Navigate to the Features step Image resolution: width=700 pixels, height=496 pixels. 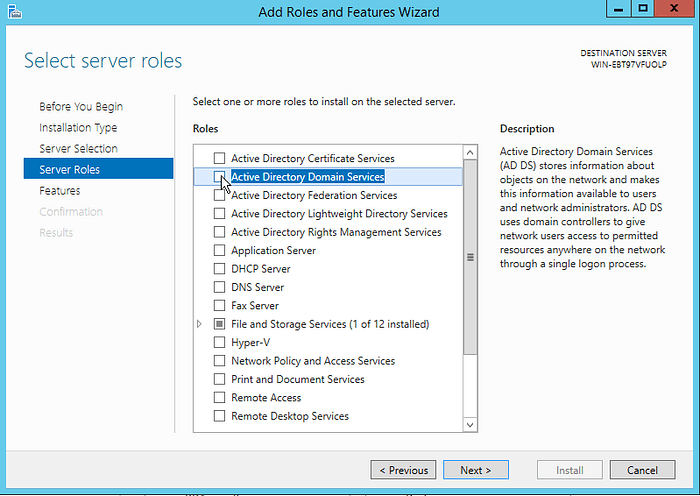click(60, 191)
